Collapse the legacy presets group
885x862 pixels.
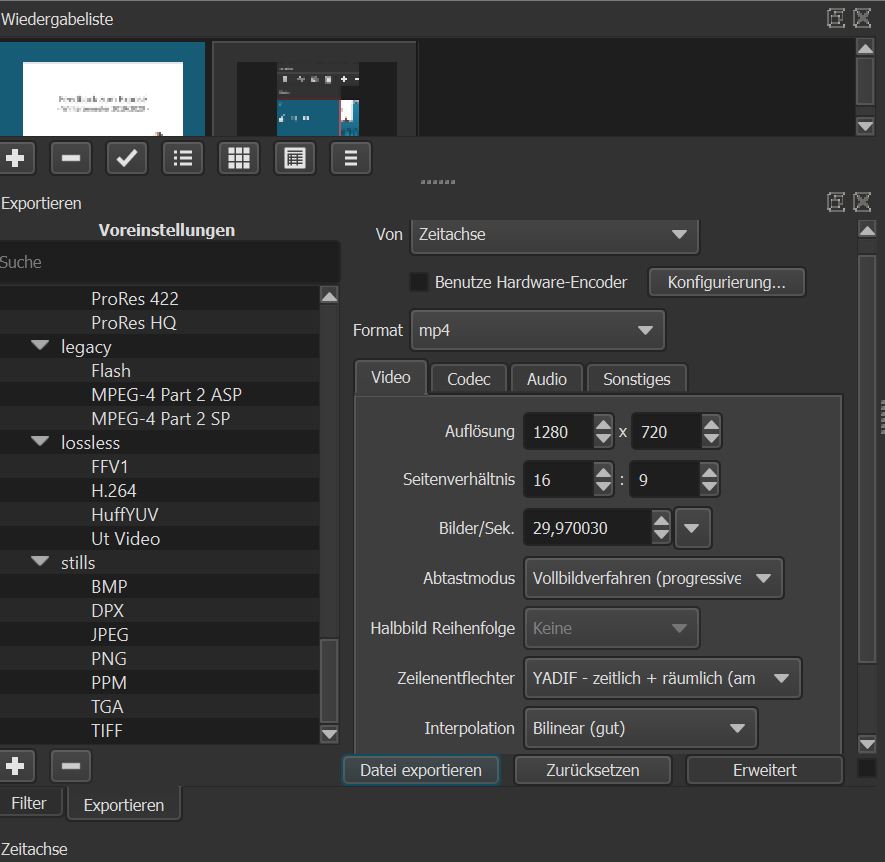[40, 346]
